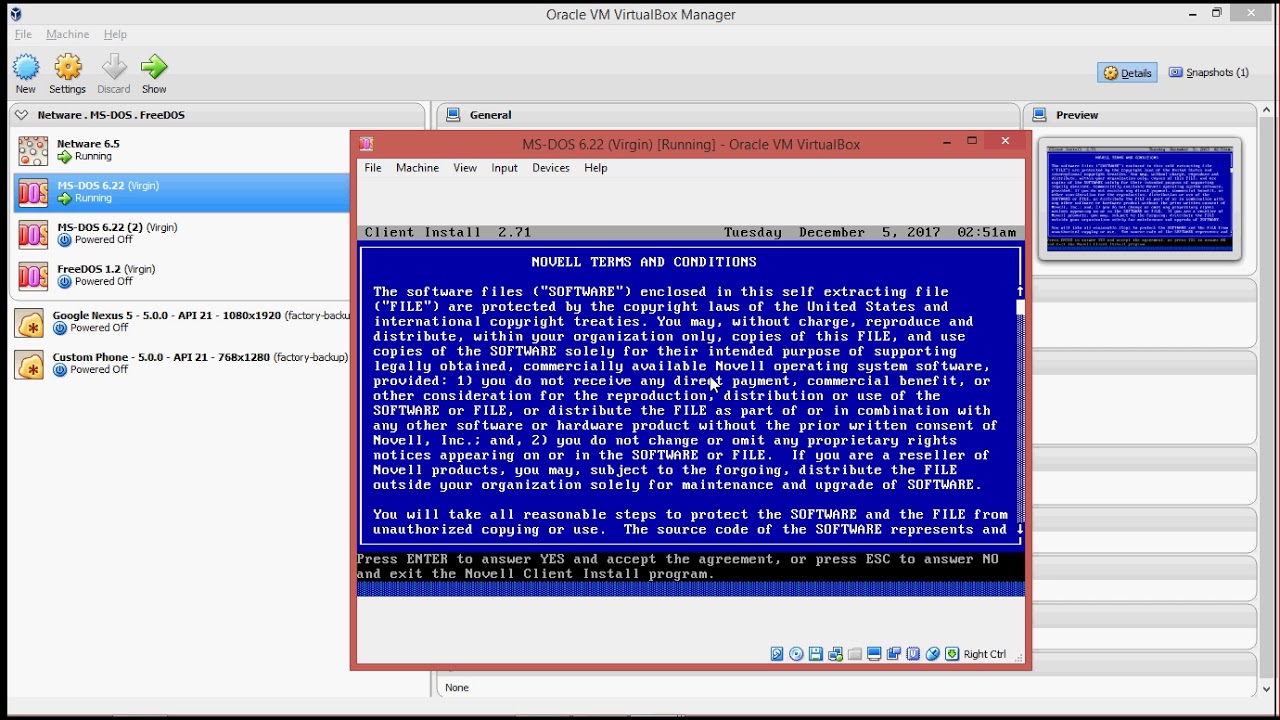Click the CPU features indicator icon
This screenshot has height=720, width=1280.
(913, 654)
